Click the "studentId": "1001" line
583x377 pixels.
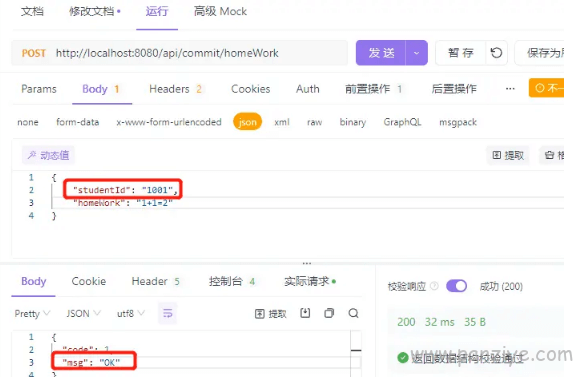point(124,190)
